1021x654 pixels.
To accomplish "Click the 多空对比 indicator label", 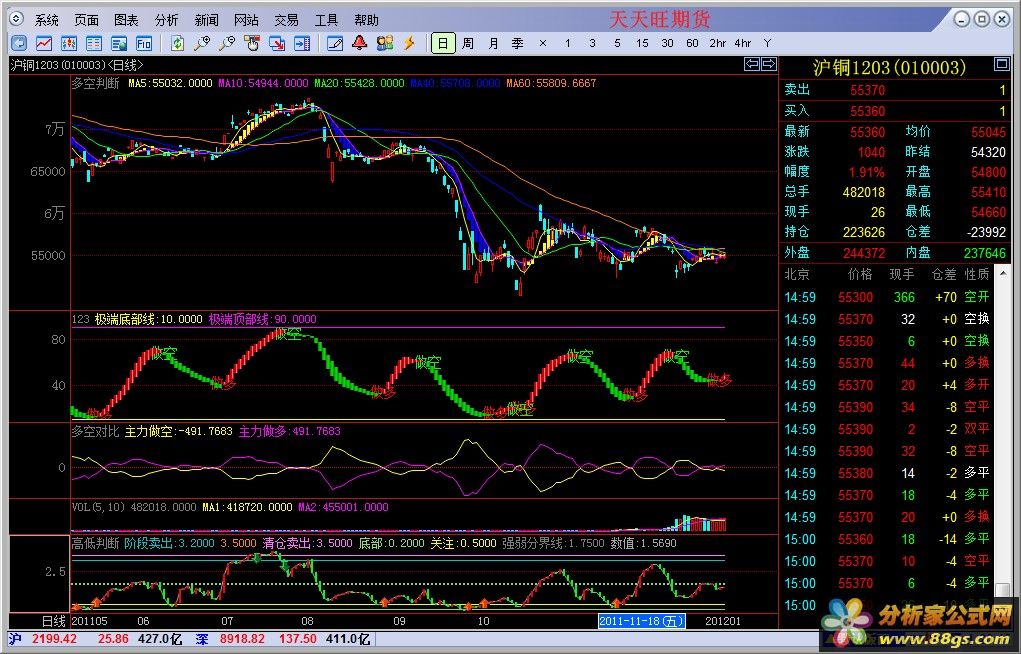I will coord(96,431).
